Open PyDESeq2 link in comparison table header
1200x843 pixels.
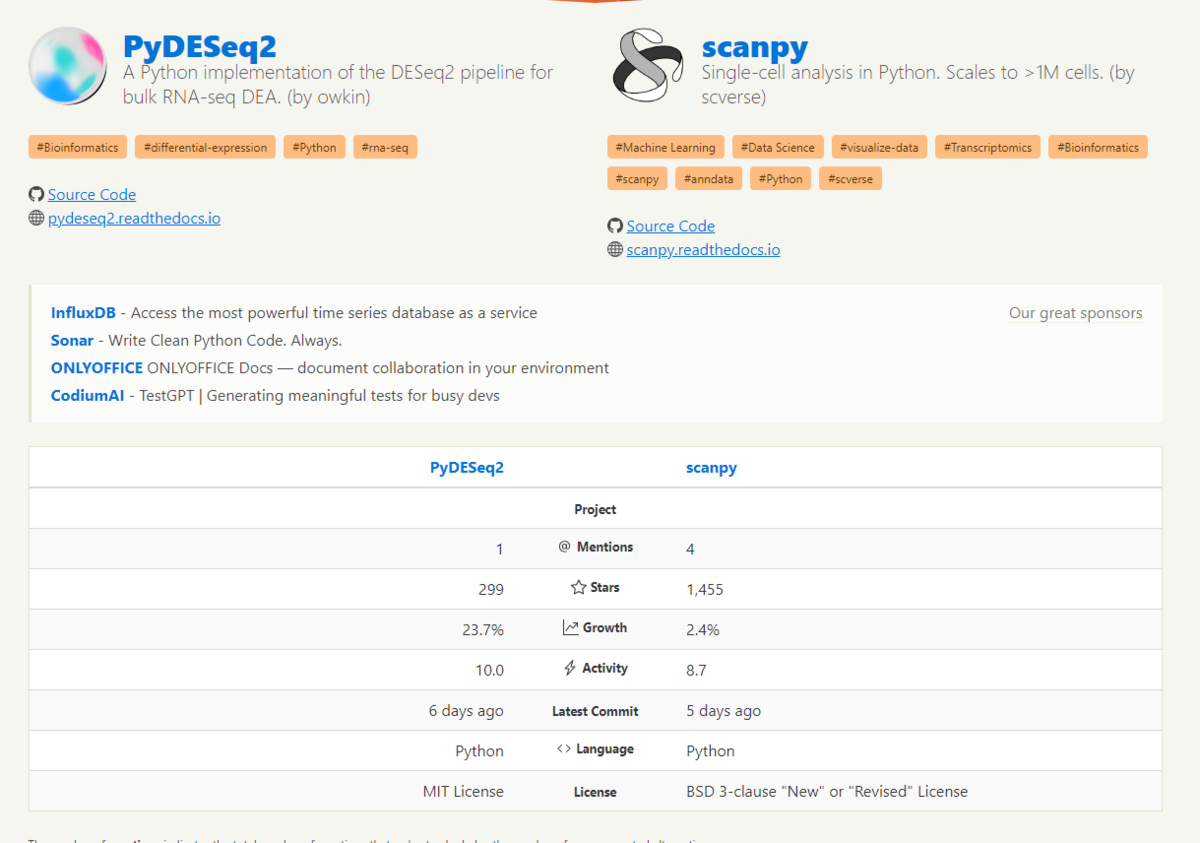(x=466, y=467)
